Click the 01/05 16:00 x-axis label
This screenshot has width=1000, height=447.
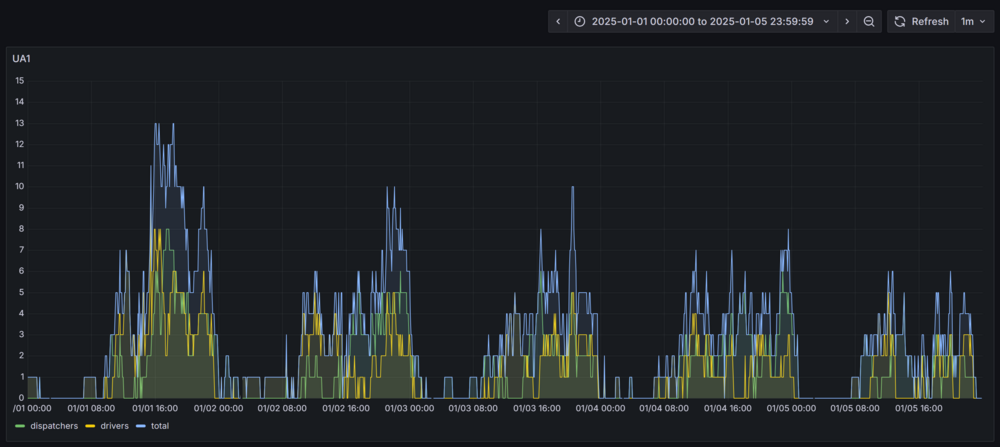pos(920,408)
